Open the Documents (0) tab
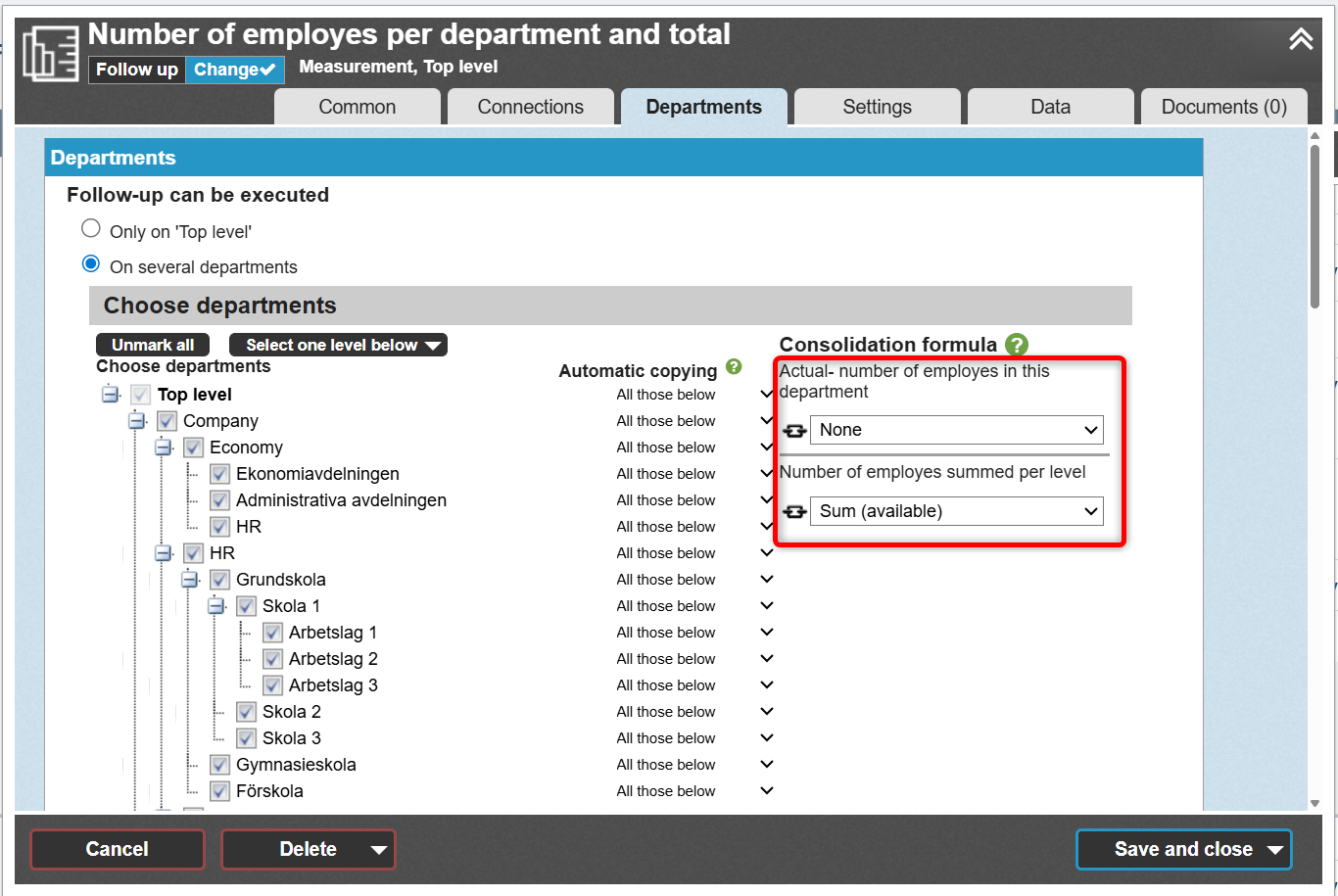 (1223, 107)
